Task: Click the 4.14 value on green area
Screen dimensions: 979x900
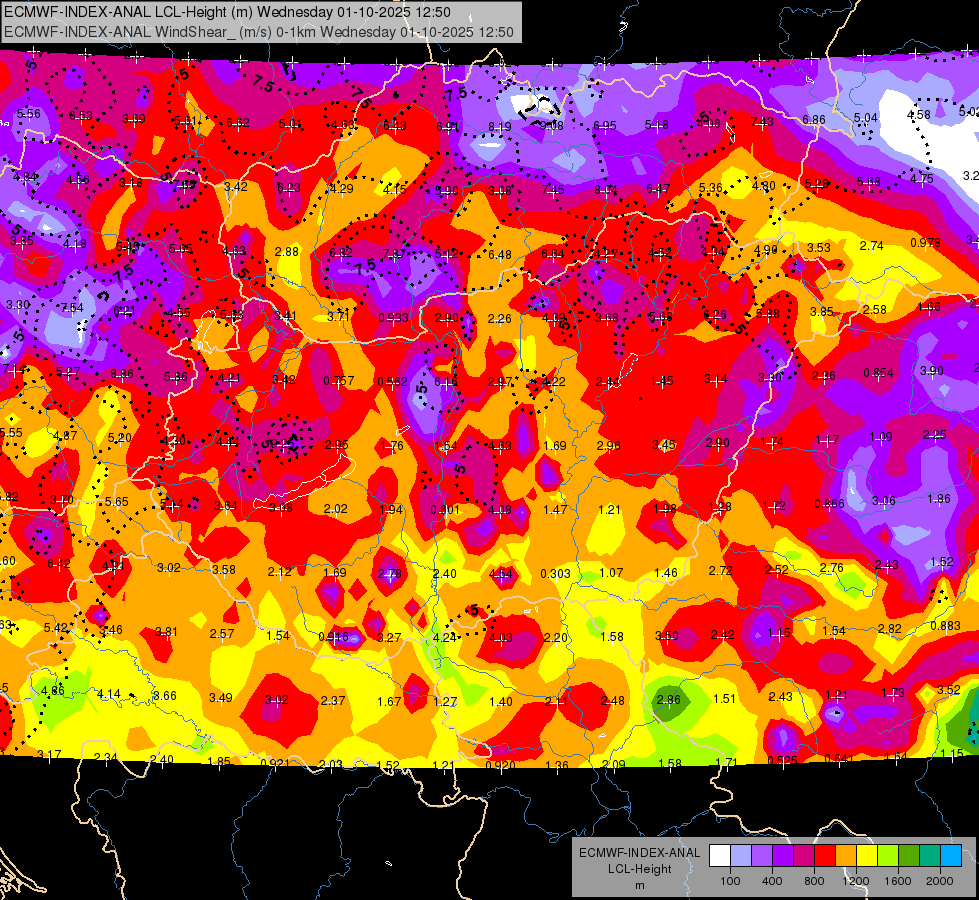Action: click(109, 693)
